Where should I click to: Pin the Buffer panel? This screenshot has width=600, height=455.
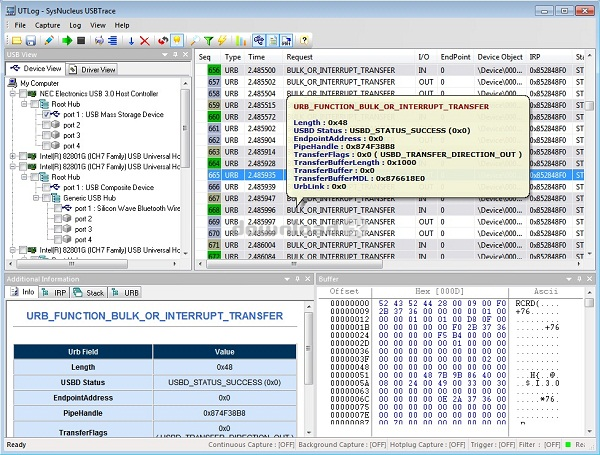[579, 279]
